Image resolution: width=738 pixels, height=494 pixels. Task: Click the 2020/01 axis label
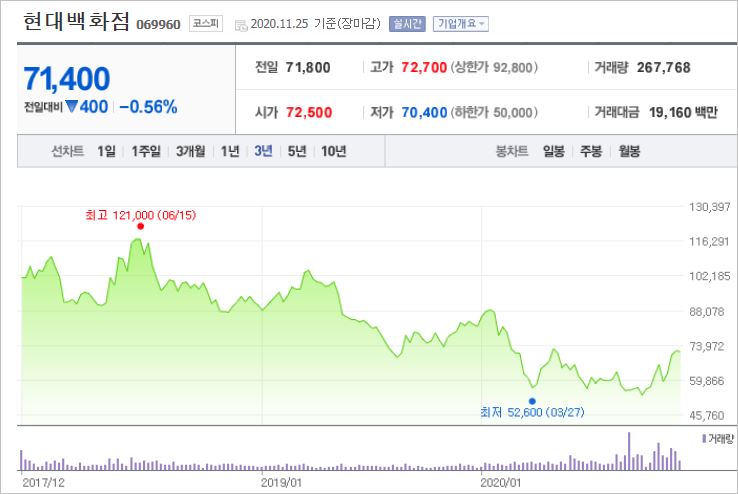[501, 483]
